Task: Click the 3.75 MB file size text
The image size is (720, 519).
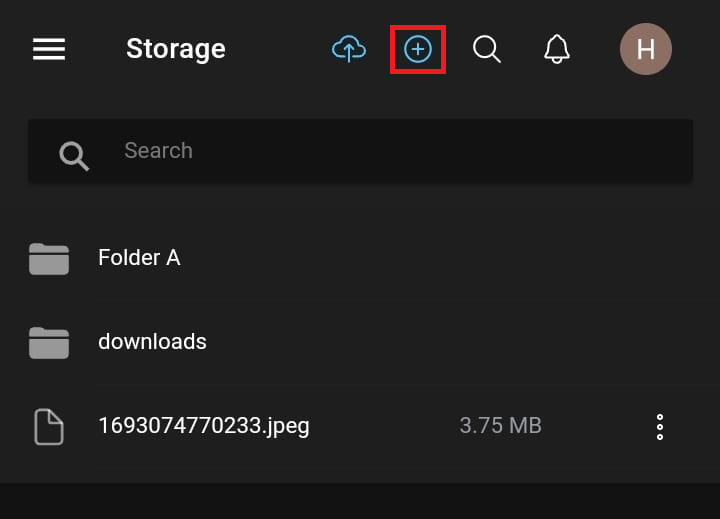Action: point(500,426)
